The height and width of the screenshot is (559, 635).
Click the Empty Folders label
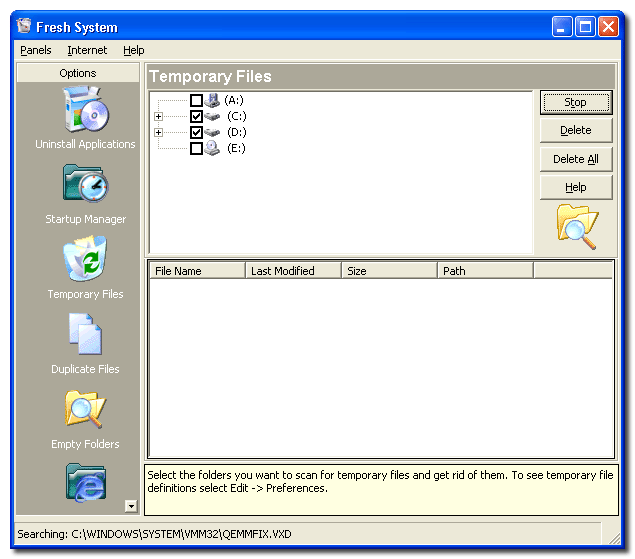[x=85, y=444]
